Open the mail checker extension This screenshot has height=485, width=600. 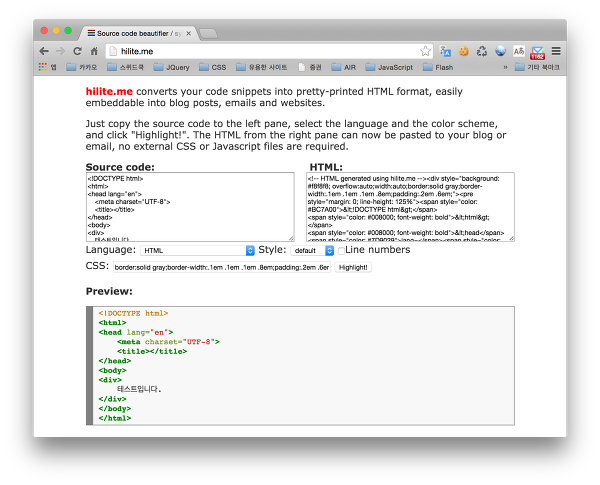[538, 52]
